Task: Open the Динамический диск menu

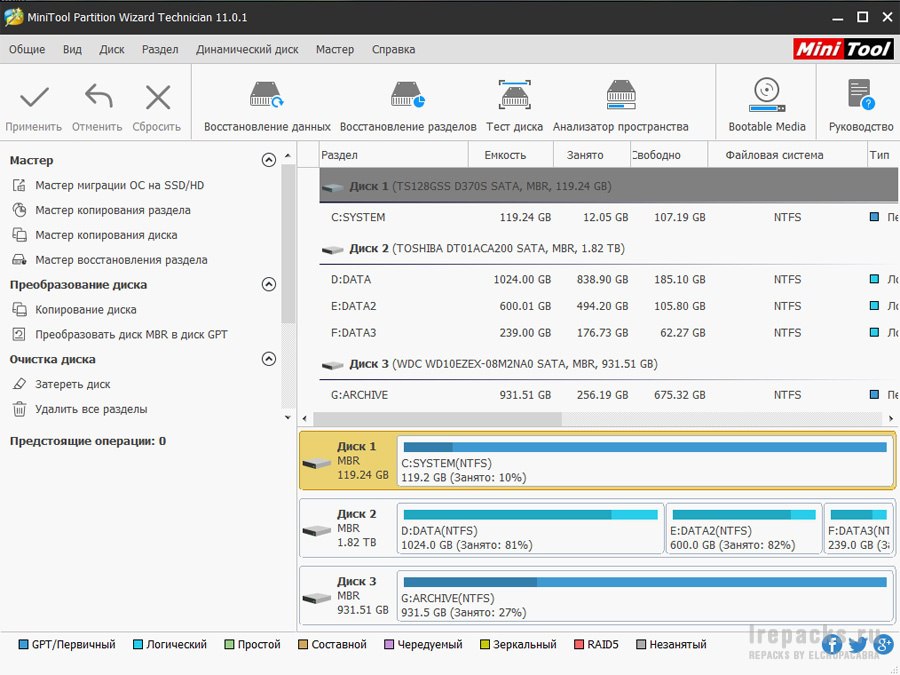Action: (x=247, y=49)
